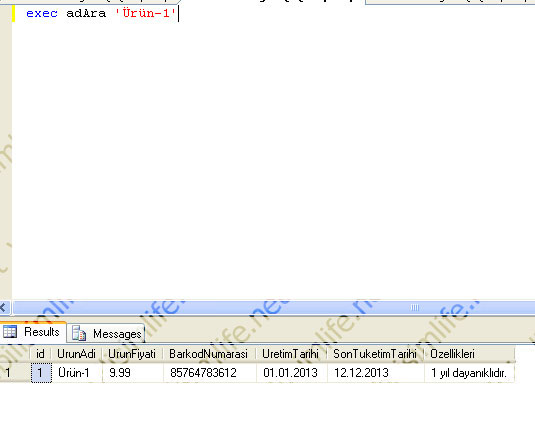Select the UretimTarihi column header
The image size is (535, 425).
(x=291, y=354)
